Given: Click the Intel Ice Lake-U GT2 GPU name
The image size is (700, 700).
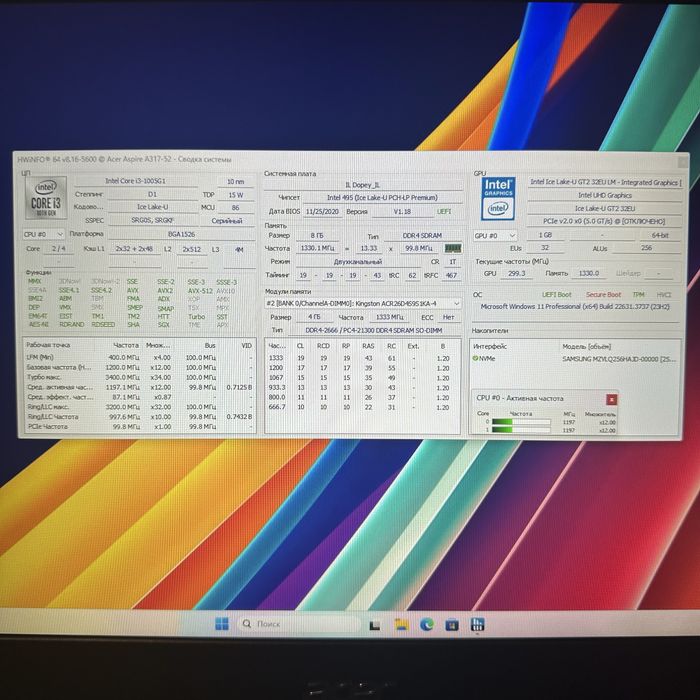Looking at the screenshot, I should pos(605,182).
